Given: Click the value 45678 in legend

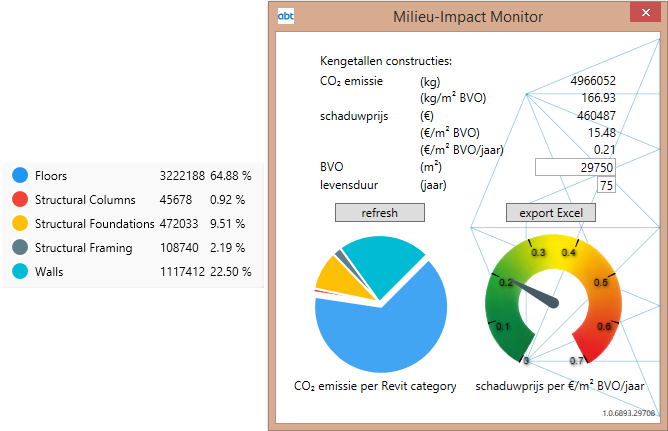Looking at the screenshot, I should 176,200.
